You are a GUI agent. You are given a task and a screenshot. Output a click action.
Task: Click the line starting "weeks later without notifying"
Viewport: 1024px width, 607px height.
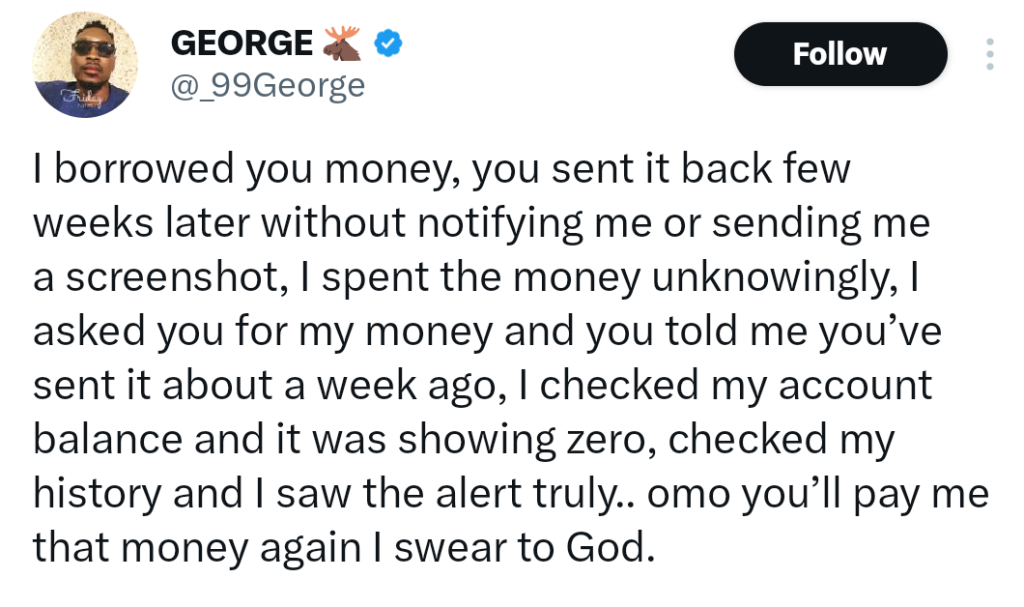pyautogui.click(x=482, y=224)
